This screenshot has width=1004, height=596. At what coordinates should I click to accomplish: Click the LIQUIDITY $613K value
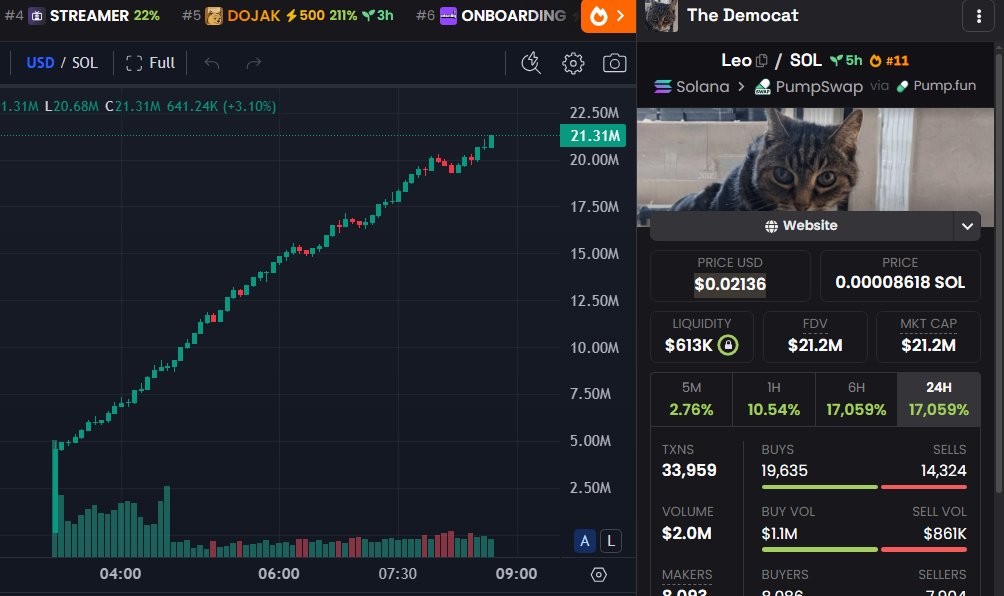(688, 345)
